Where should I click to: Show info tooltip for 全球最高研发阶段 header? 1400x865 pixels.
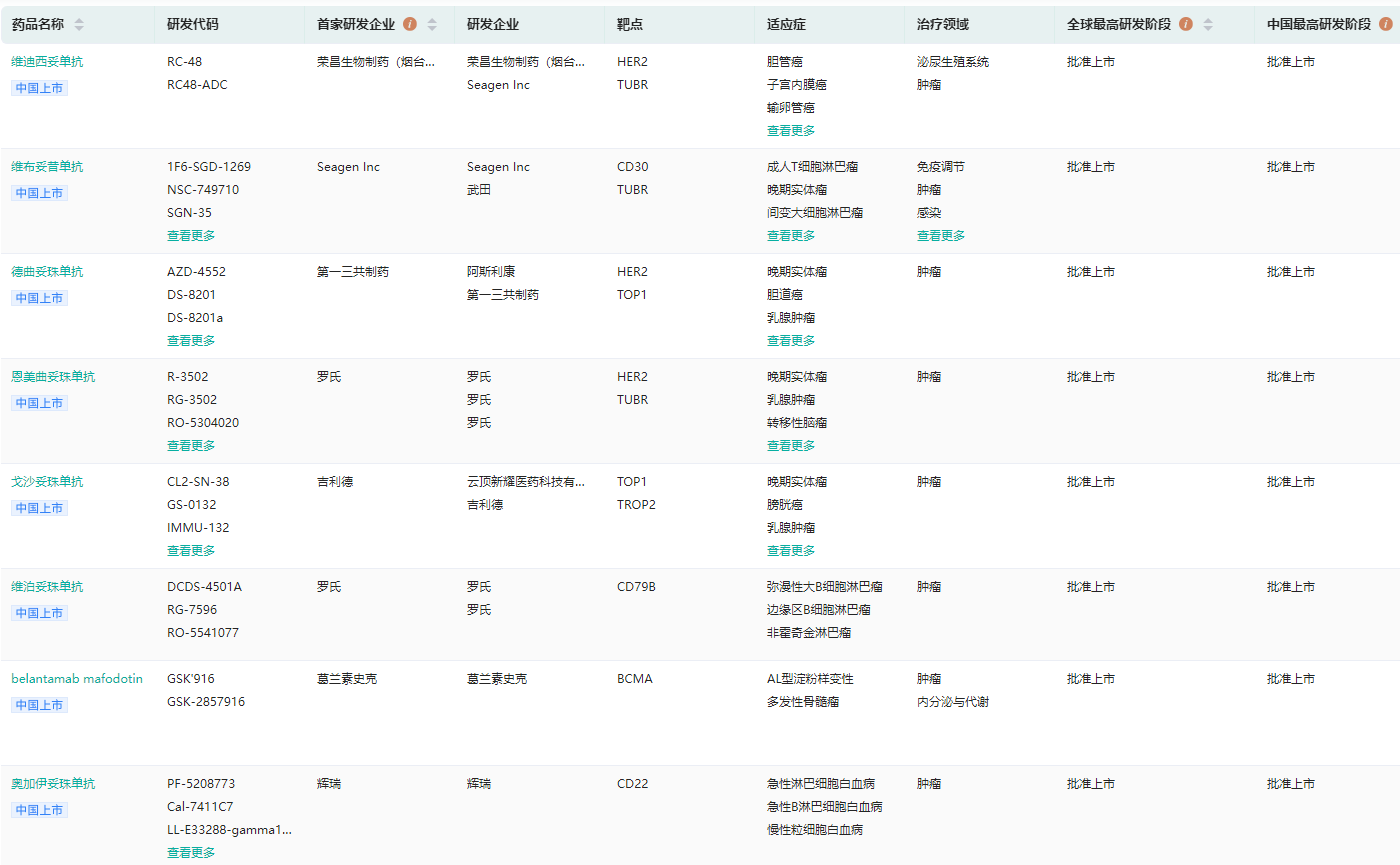(x=1186, y=24)
